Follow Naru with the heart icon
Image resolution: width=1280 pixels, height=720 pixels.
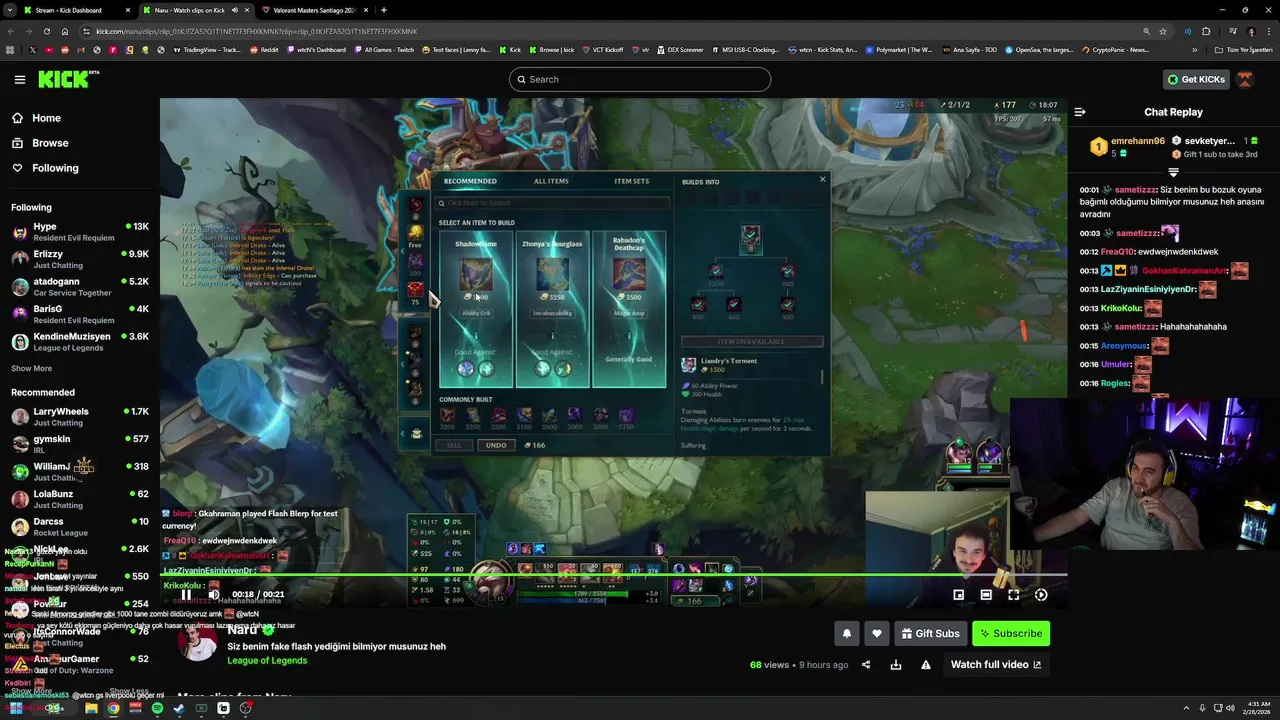click(x=877, y=633)
